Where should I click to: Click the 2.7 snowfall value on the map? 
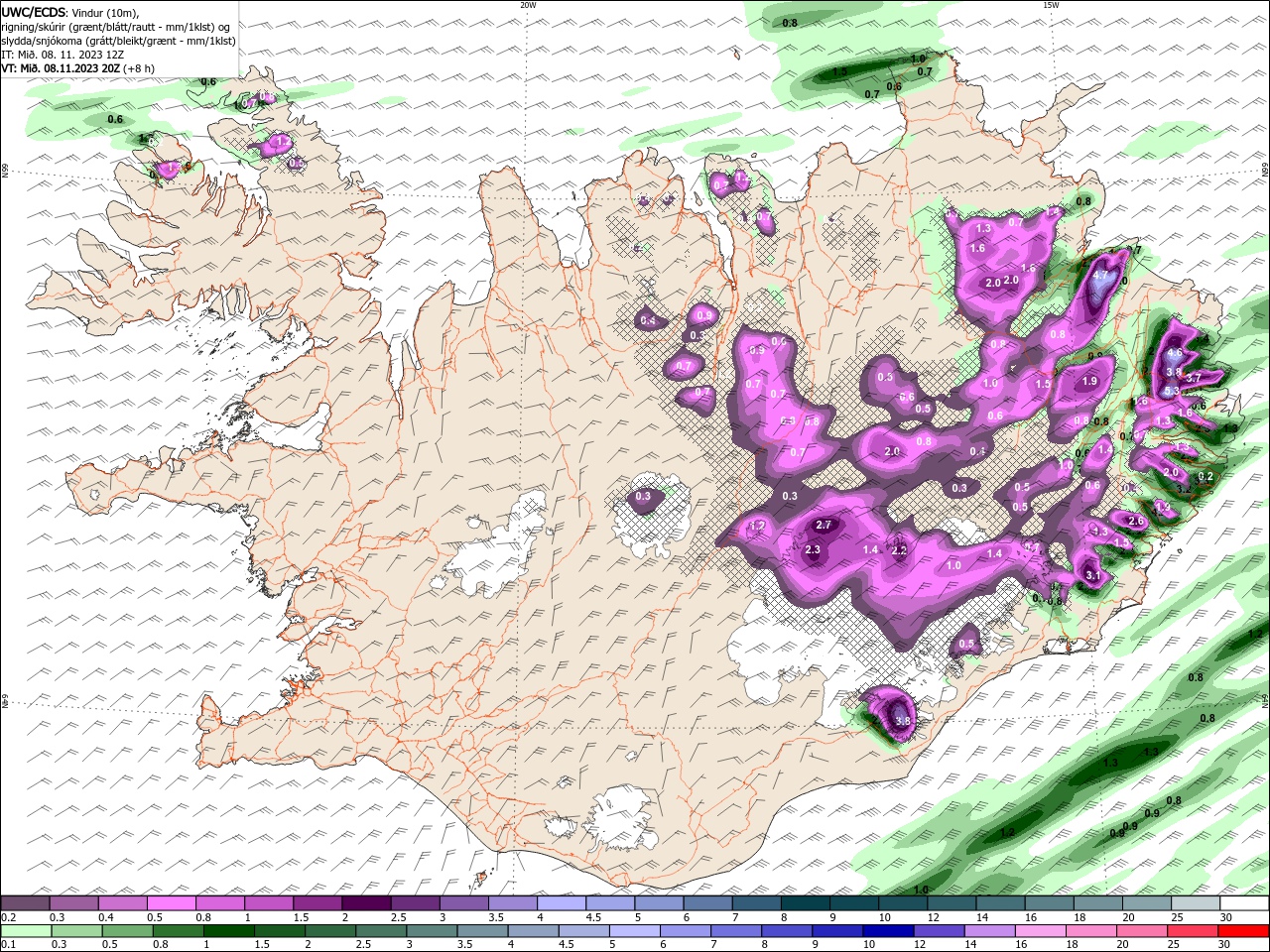pyautogui.click(x=824, y=525)
